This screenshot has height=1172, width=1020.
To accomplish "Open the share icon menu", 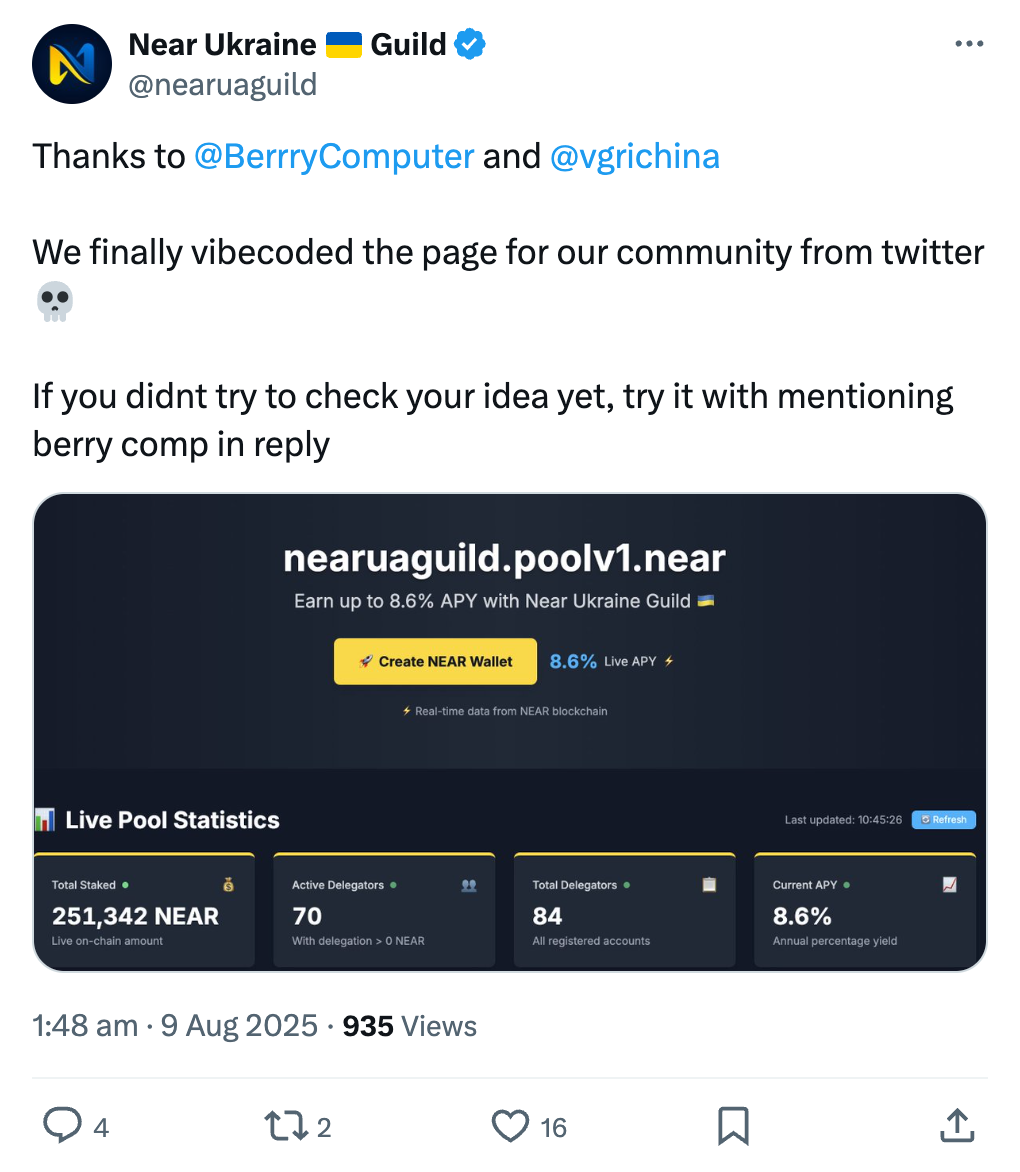I will pyautogui.click(x=957, y=1126).
